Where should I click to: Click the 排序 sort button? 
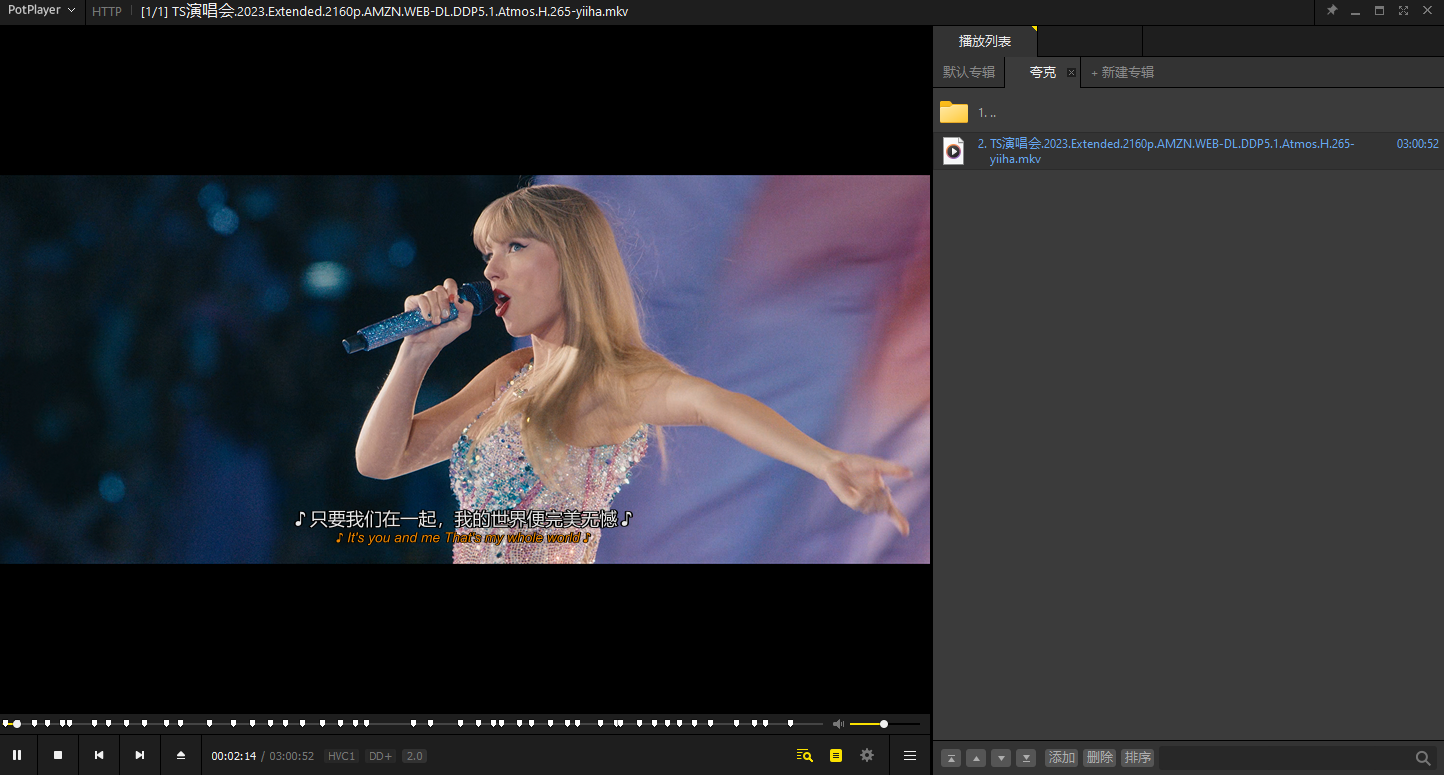click(1137, 758)
